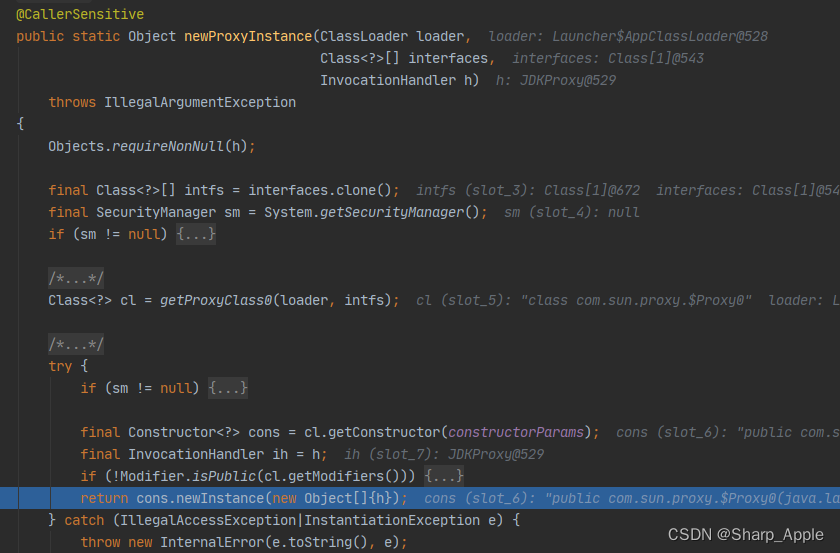Expand folded block of 'if (sm != null)' inside try

pos(228,388)
